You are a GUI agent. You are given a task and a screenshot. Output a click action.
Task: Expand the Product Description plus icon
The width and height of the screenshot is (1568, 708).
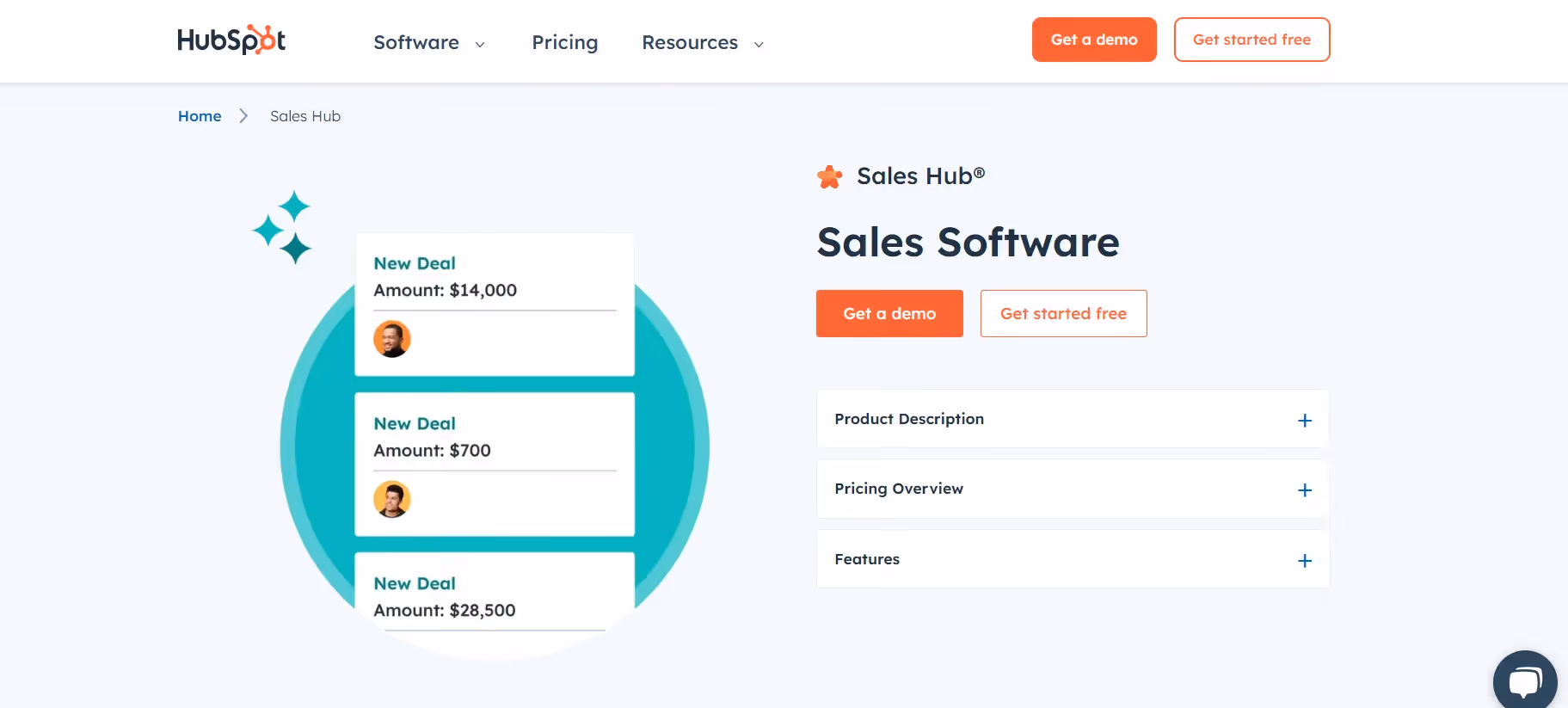pyautogui.click(x=1305, y=421)
